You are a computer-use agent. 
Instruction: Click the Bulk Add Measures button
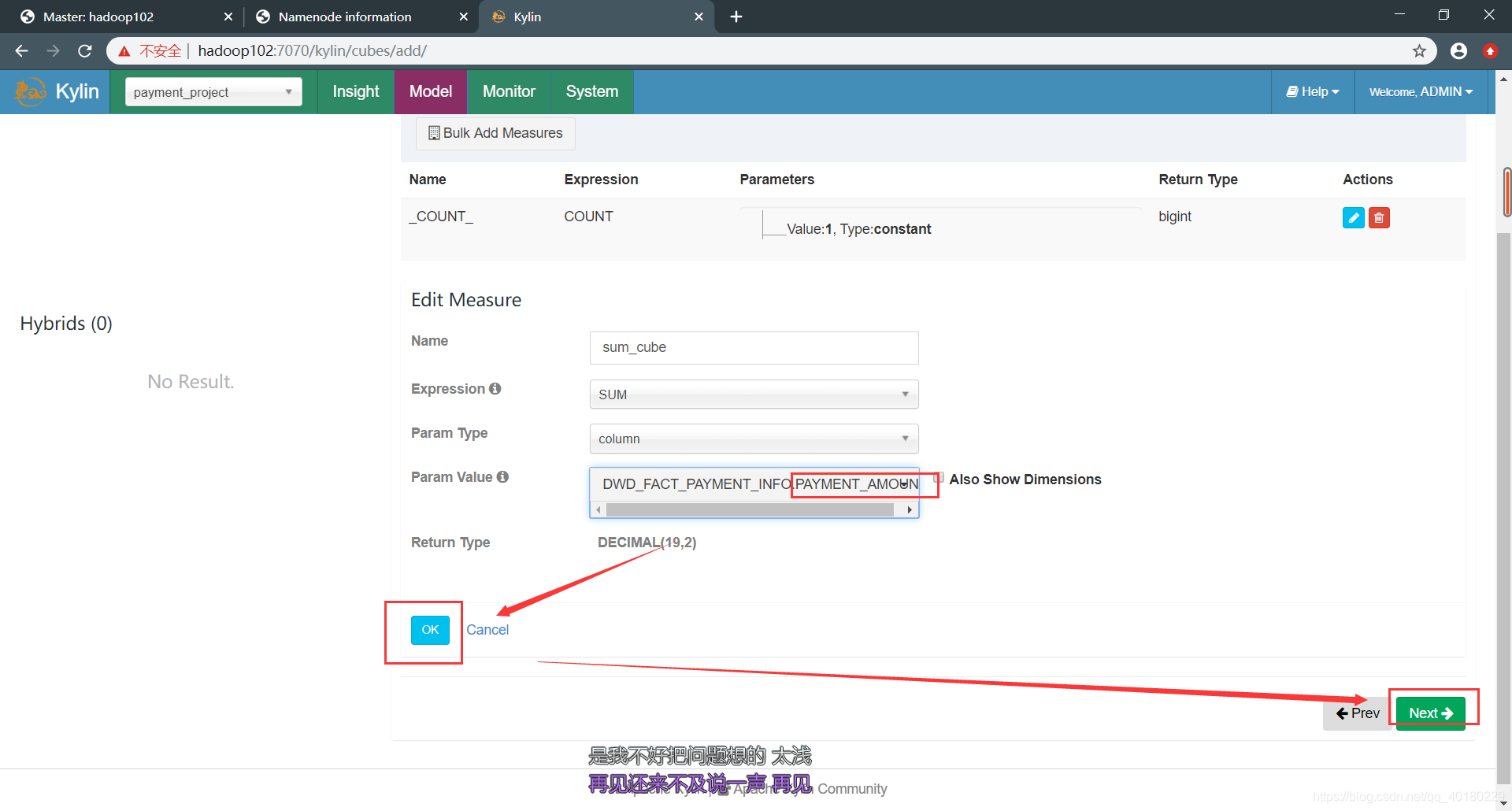click(x=495, y=133)
